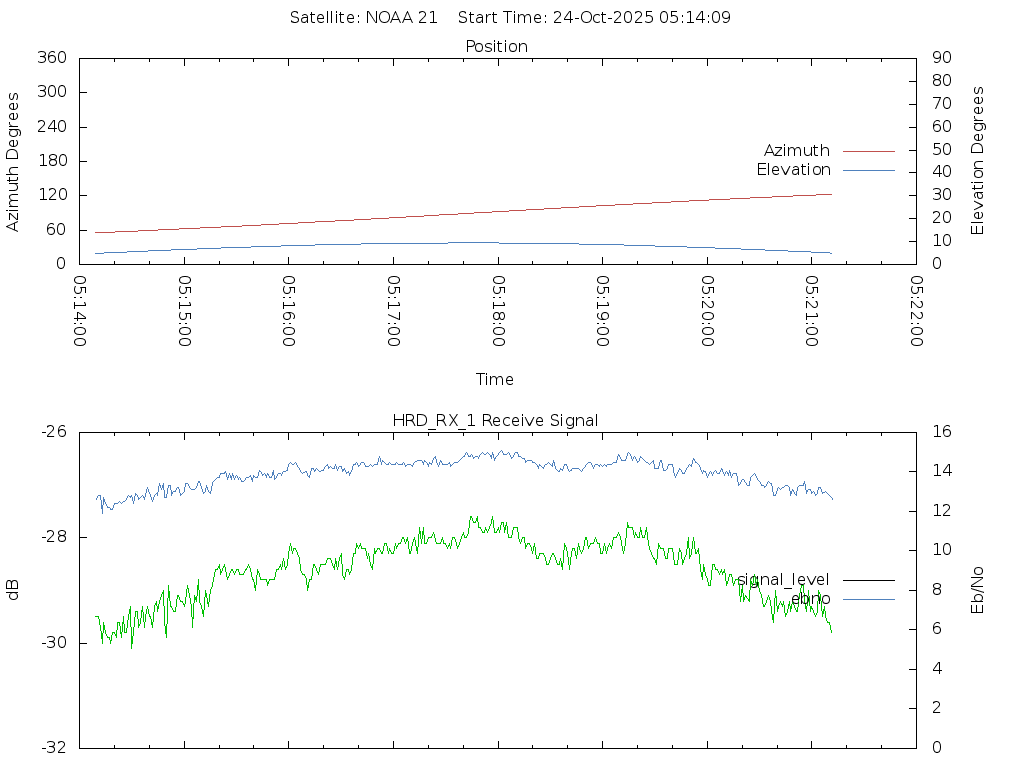
Task: Click the ebno legend line sample
Action: [x=868, y=599]
